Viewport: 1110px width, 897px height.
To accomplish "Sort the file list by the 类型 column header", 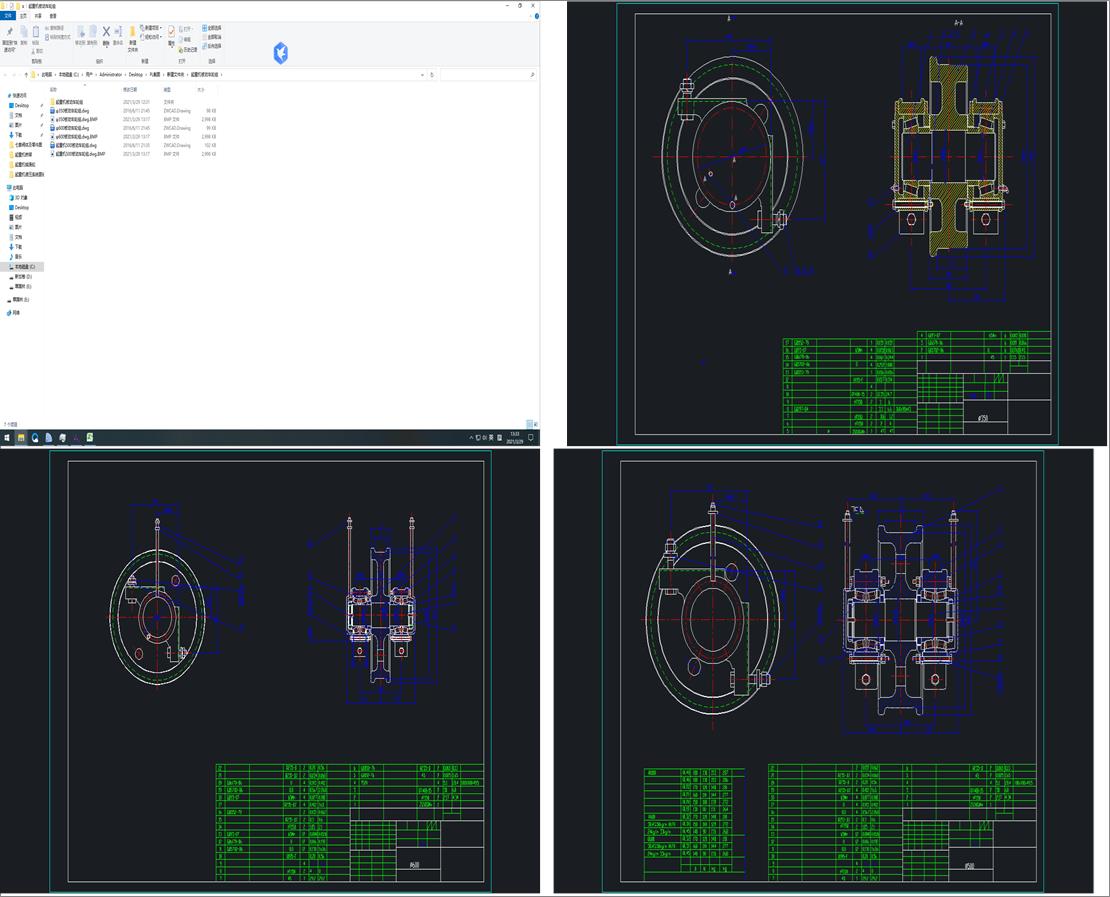I will tap(168, 90).
